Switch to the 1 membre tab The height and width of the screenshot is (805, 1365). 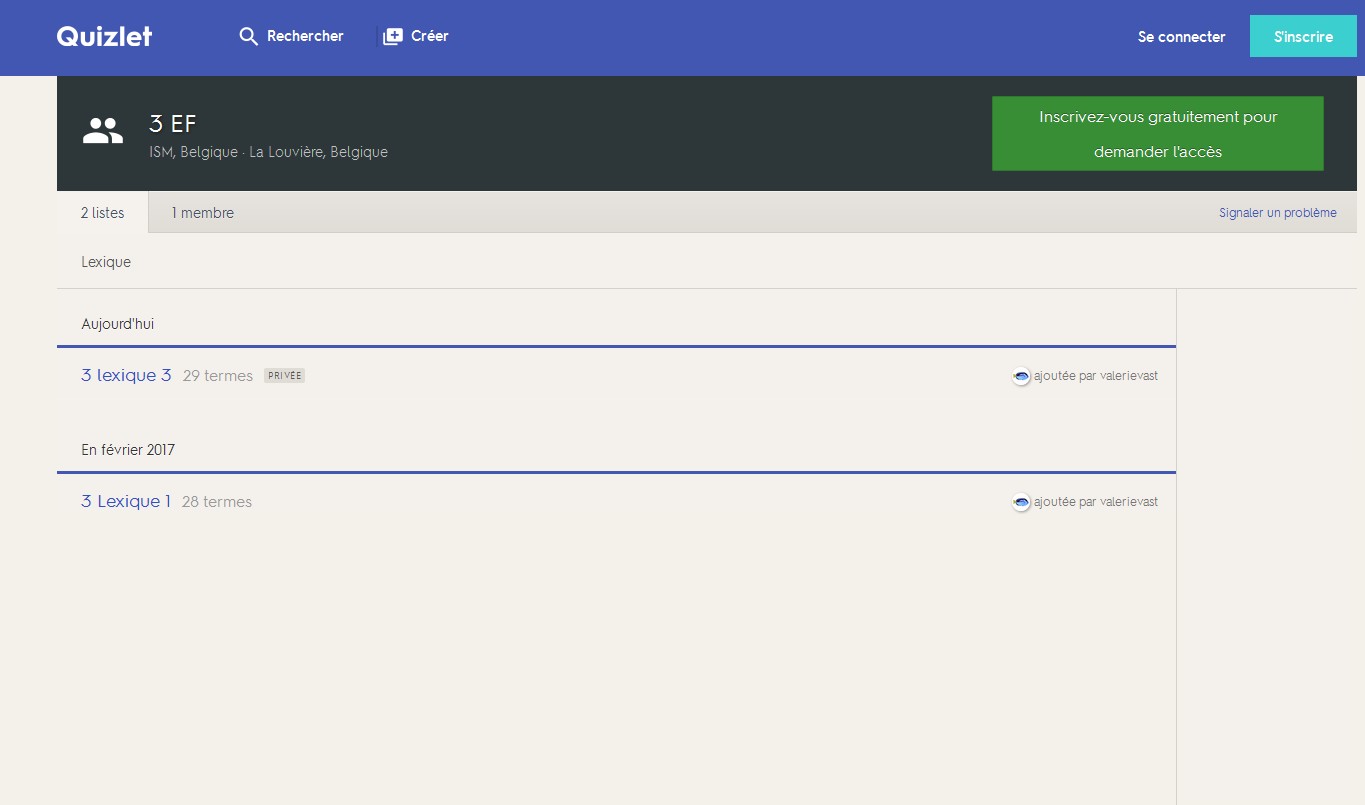[x=203, y=213]
